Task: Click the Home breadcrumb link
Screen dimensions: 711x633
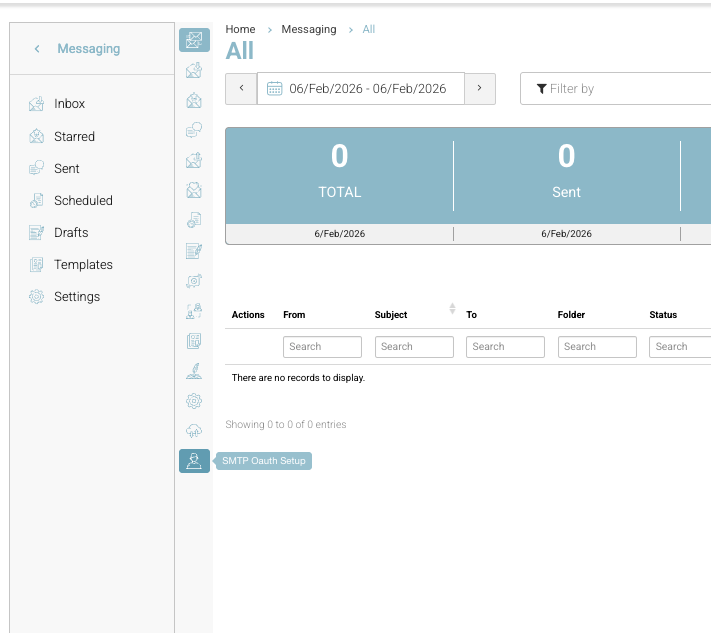Action: (240, 29)
